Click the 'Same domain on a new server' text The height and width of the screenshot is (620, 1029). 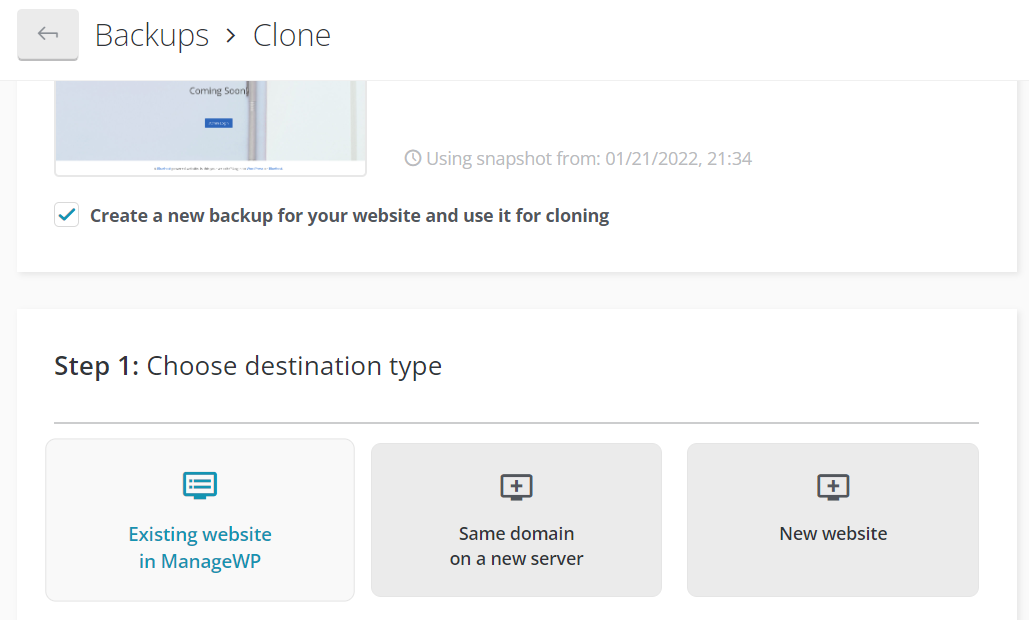(x=516, y=546)
